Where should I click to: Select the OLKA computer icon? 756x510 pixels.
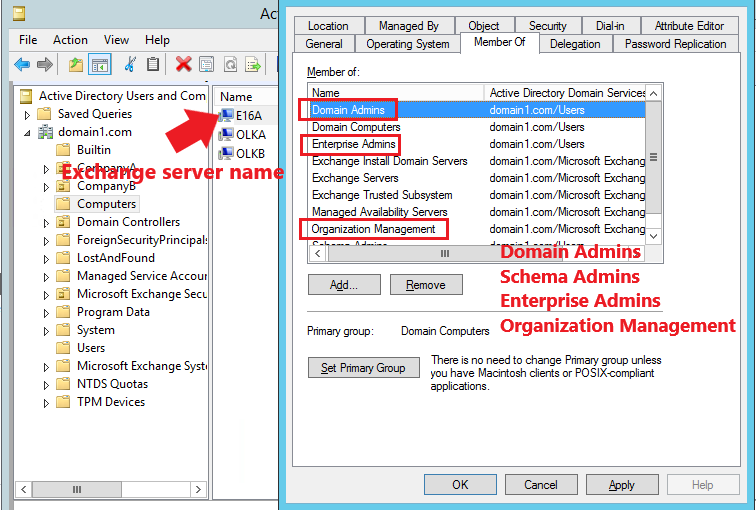226,134
